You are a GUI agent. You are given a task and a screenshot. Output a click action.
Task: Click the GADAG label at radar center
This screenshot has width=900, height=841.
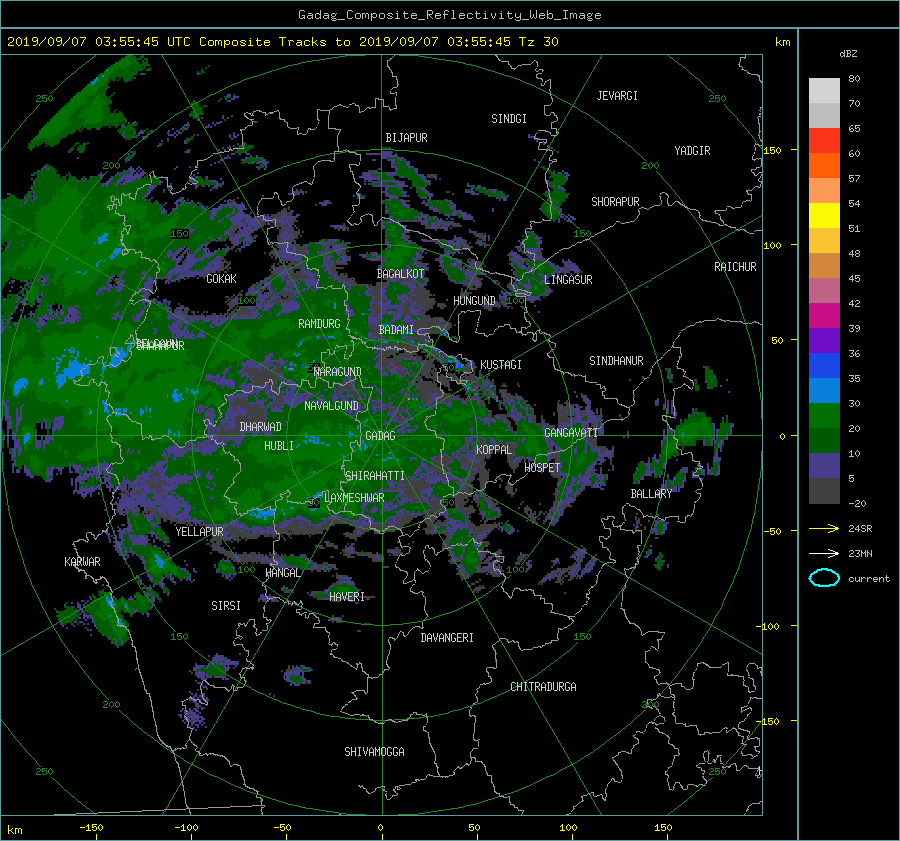click(380, 436)
